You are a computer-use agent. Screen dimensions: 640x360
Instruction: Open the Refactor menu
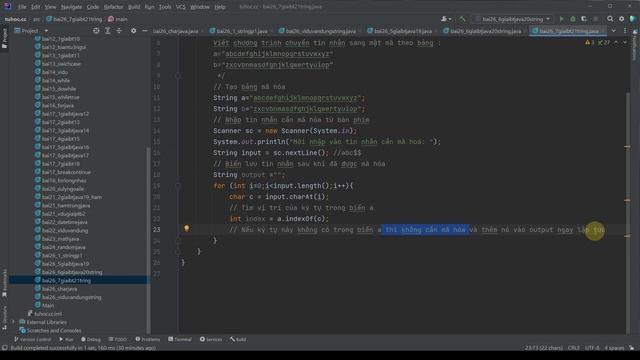113,7
